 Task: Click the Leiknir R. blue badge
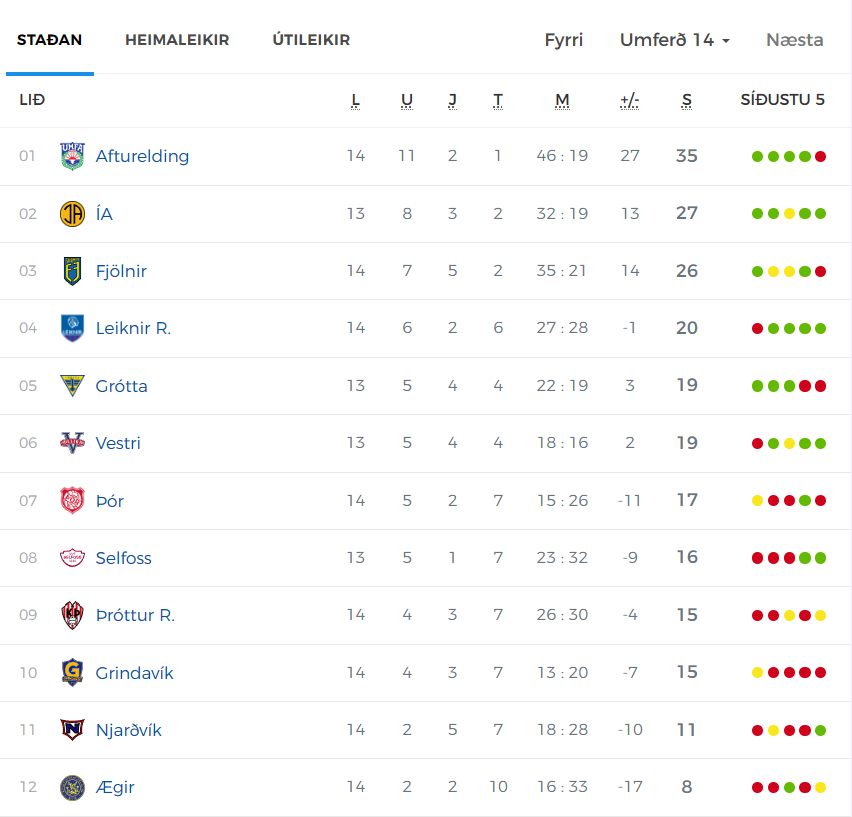(72, 328)
